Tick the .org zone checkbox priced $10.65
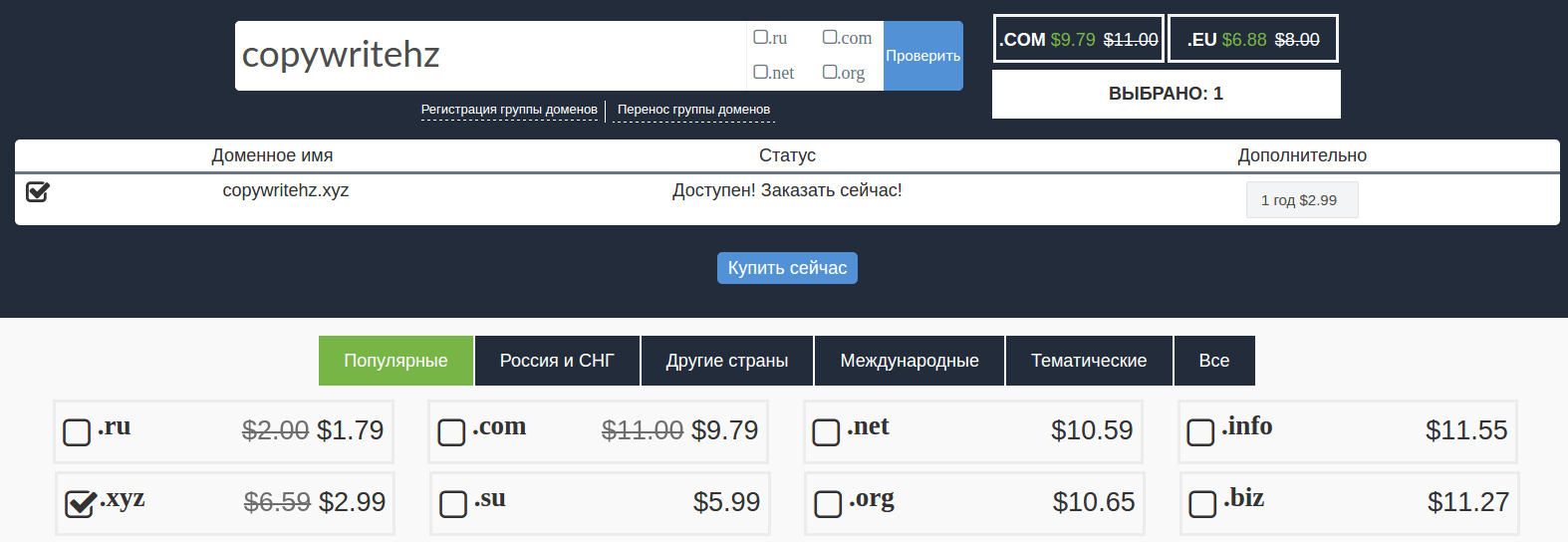The image size is (1568, 542). [x=828, y=504]
